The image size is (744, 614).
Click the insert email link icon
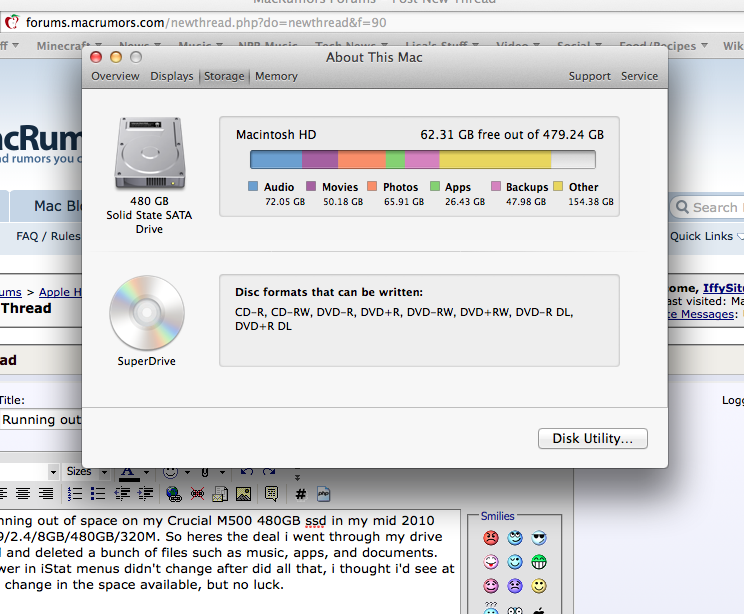(x=220, y=494)
